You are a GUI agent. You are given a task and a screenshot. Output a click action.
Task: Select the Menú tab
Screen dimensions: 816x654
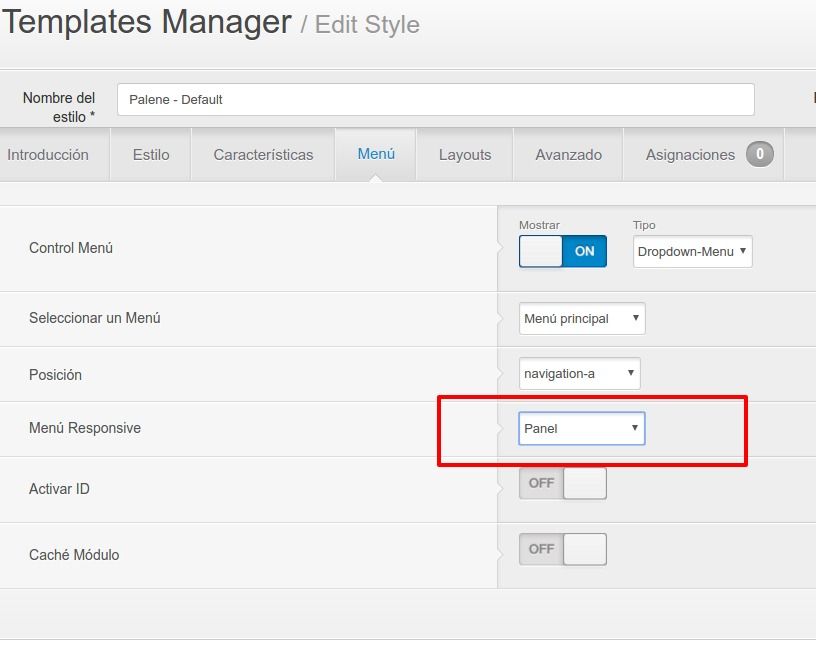376,154
